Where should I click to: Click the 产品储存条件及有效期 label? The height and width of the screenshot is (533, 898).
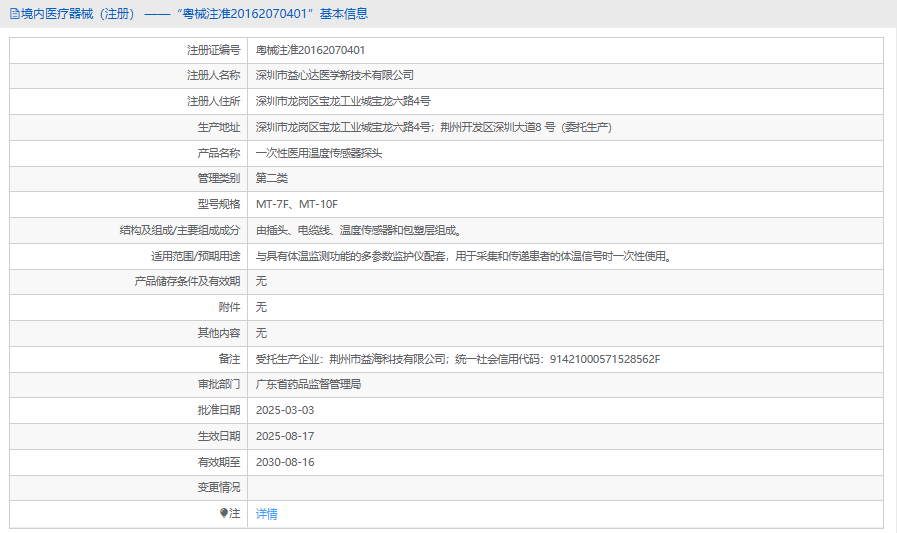(x=187, y=281)
